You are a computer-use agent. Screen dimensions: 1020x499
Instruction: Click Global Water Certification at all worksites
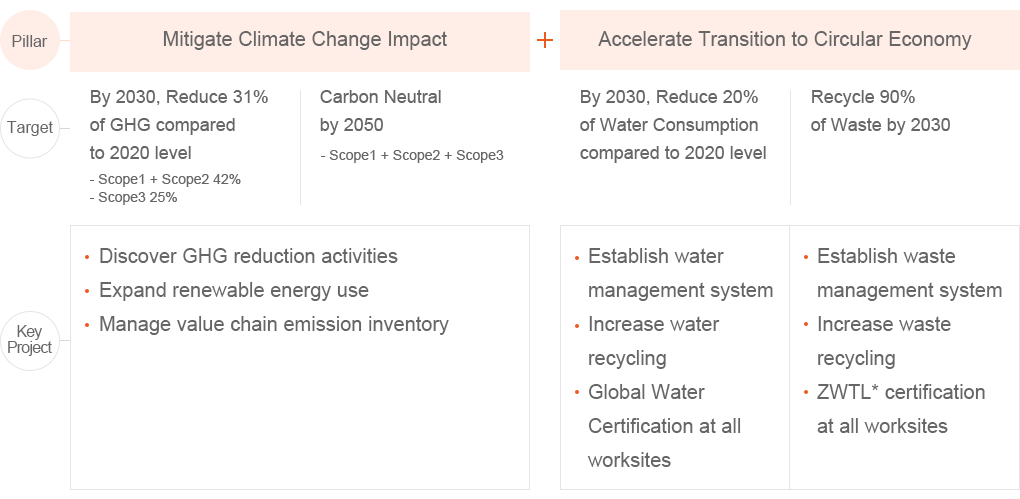click(x=664, y=426)
